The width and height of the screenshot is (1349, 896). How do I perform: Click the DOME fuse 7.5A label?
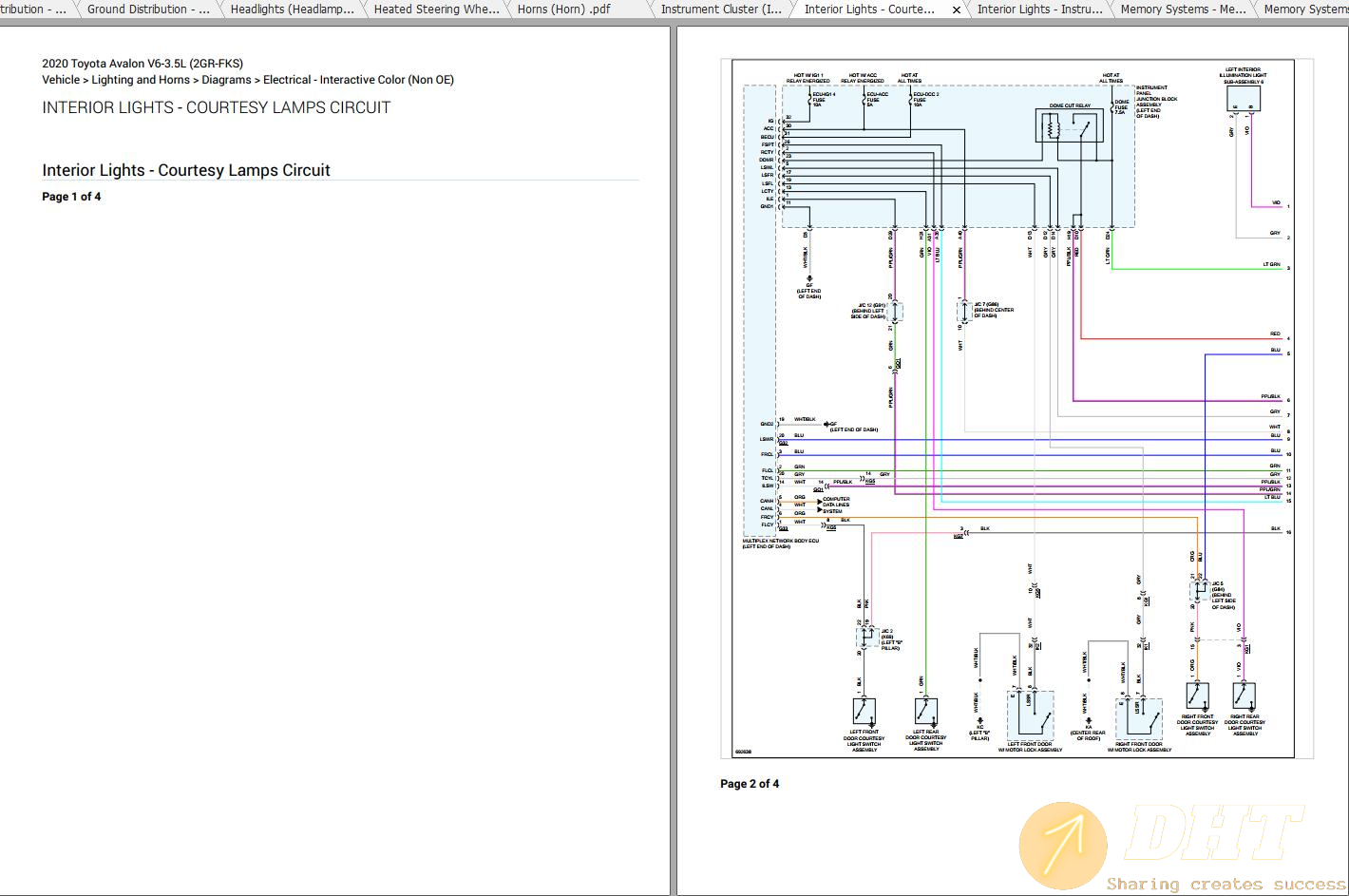point(1122,106)
